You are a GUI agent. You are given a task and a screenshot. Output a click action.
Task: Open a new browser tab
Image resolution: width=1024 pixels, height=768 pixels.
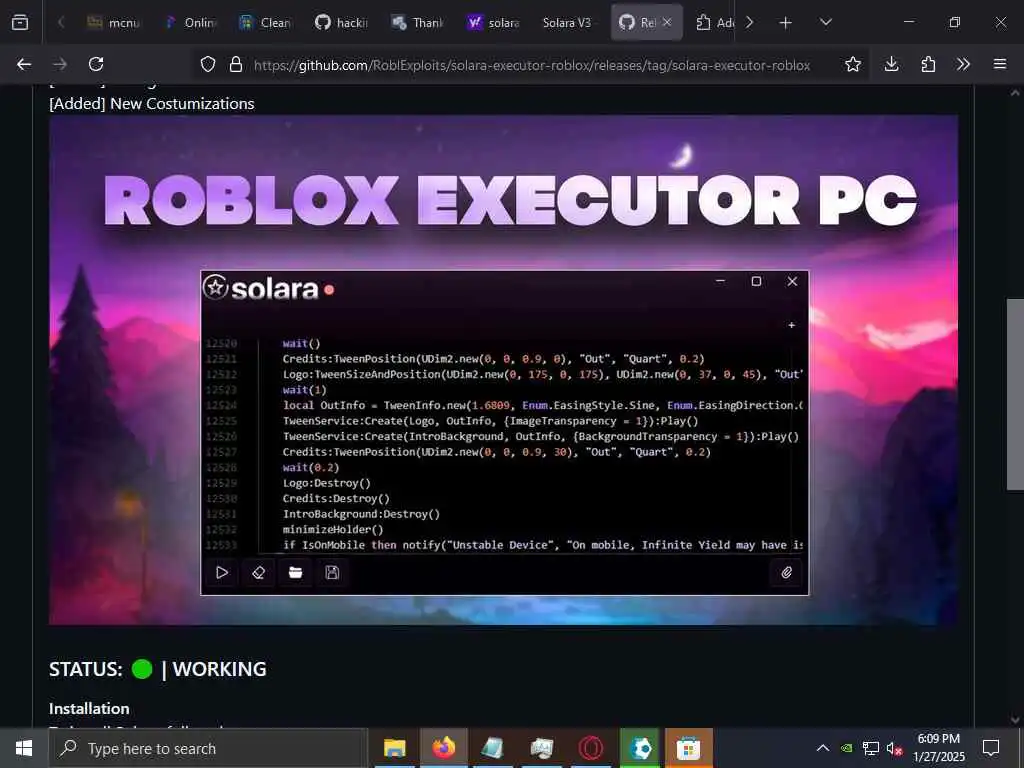(x=786, y=23)
